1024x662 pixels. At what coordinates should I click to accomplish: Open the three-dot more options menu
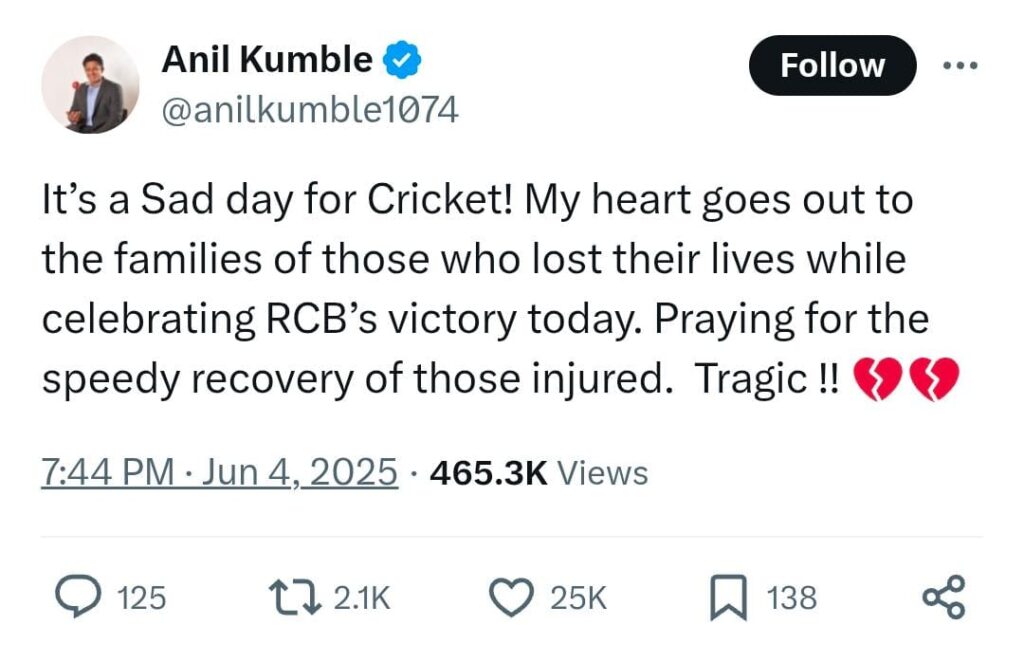[961, 65]
